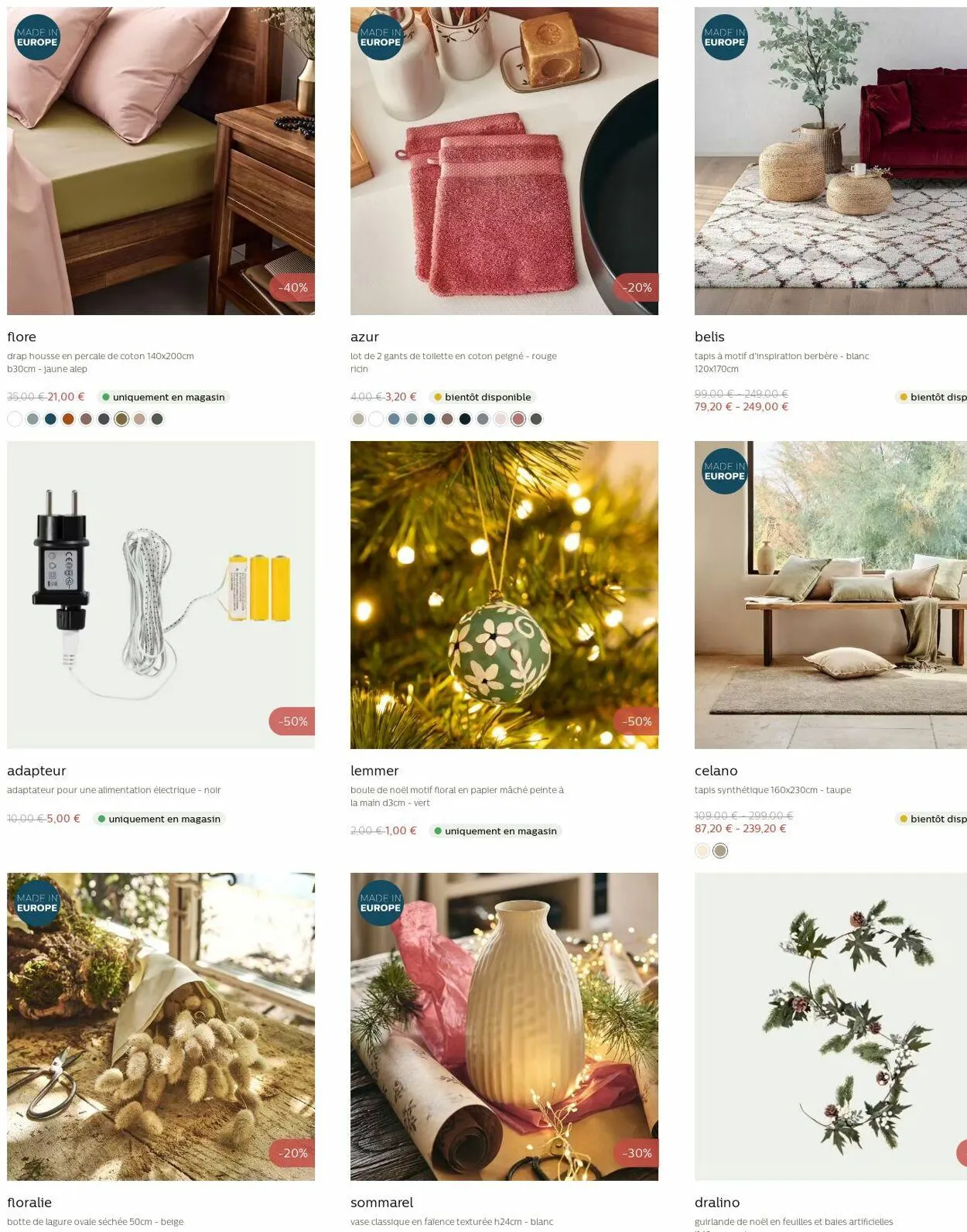Pick the black color swatch for azur
This screenshot has width=967, height=1232.
click(465, 419)
